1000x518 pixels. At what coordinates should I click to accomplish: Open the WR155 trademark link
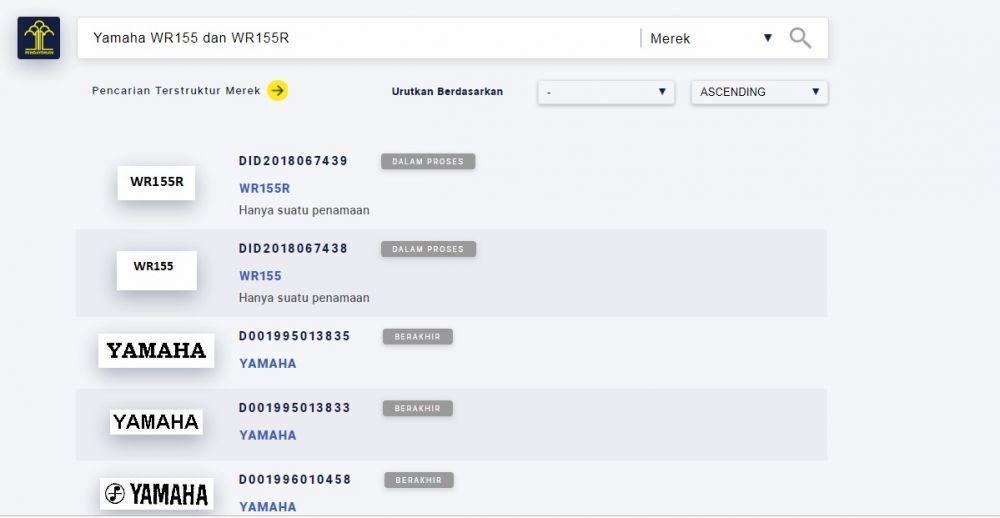[260, 276]
